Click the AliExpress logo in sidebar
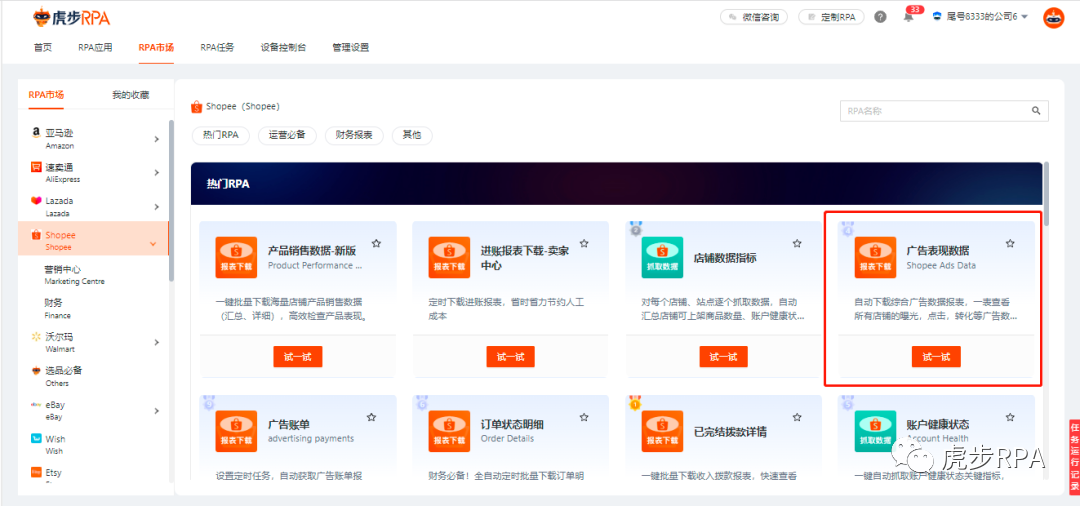 coord(36,167)
